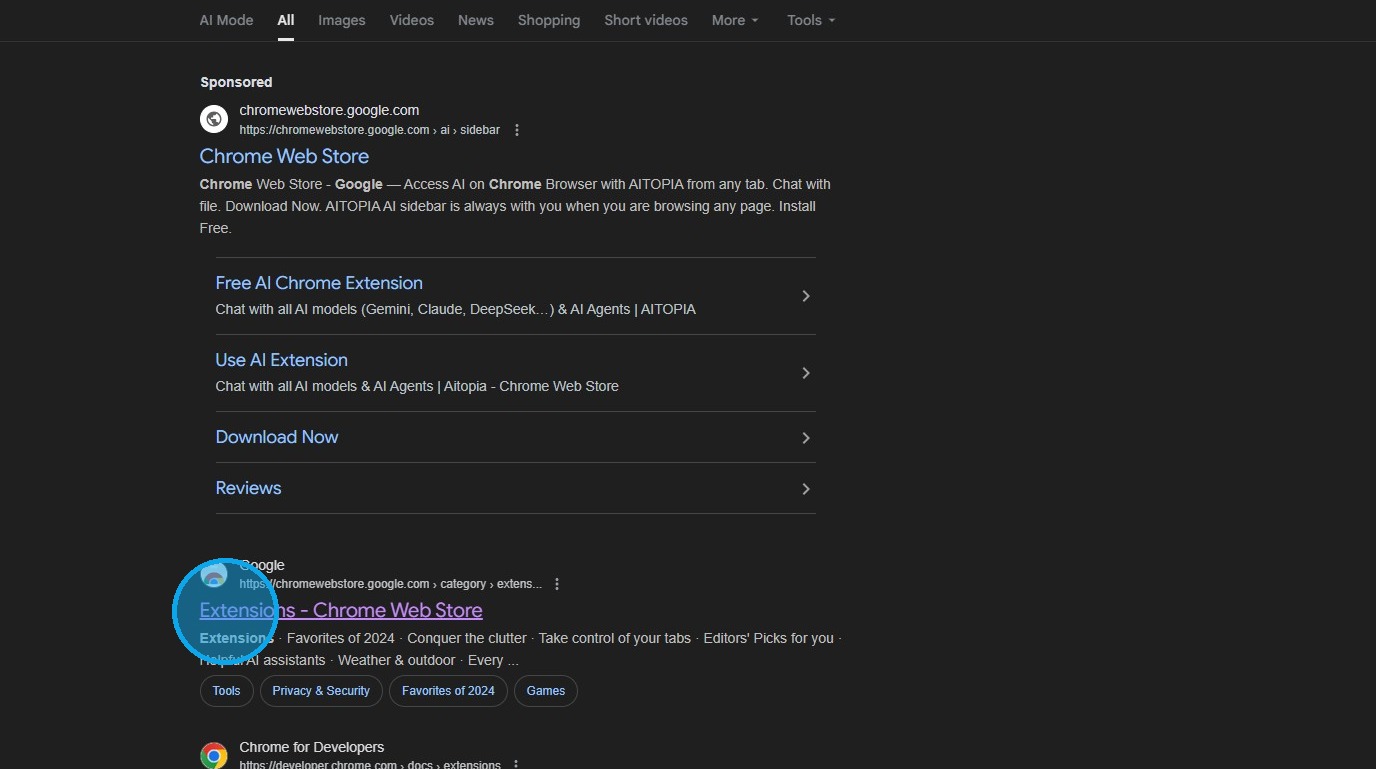Click the 'Chrome for Developers' site name
Viewport: 1376px width, 769px height.
pos(312,747)
